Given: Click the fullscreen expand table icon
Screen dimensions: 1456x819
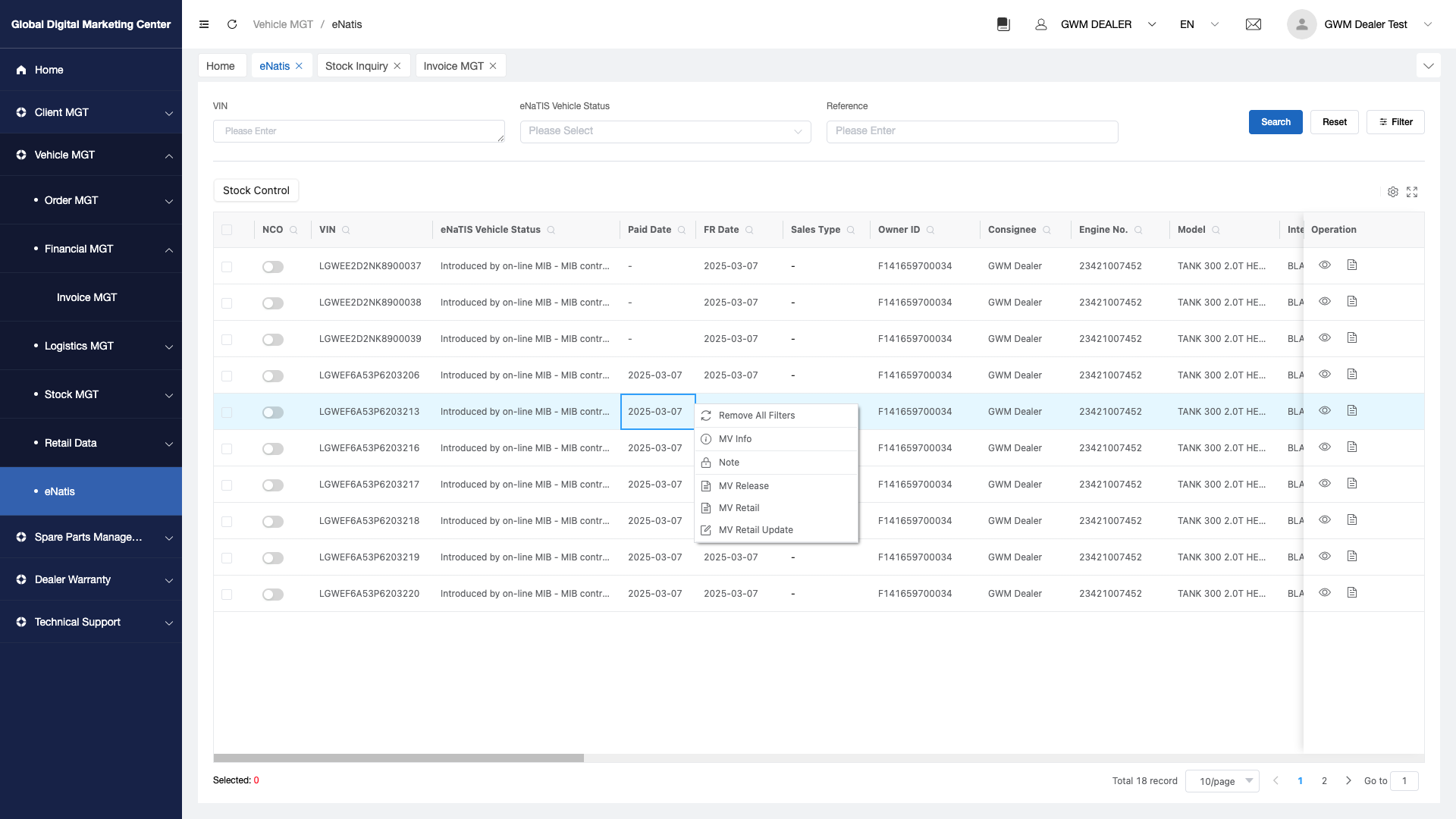Looking at the screenshot, I should point(1412,192).
